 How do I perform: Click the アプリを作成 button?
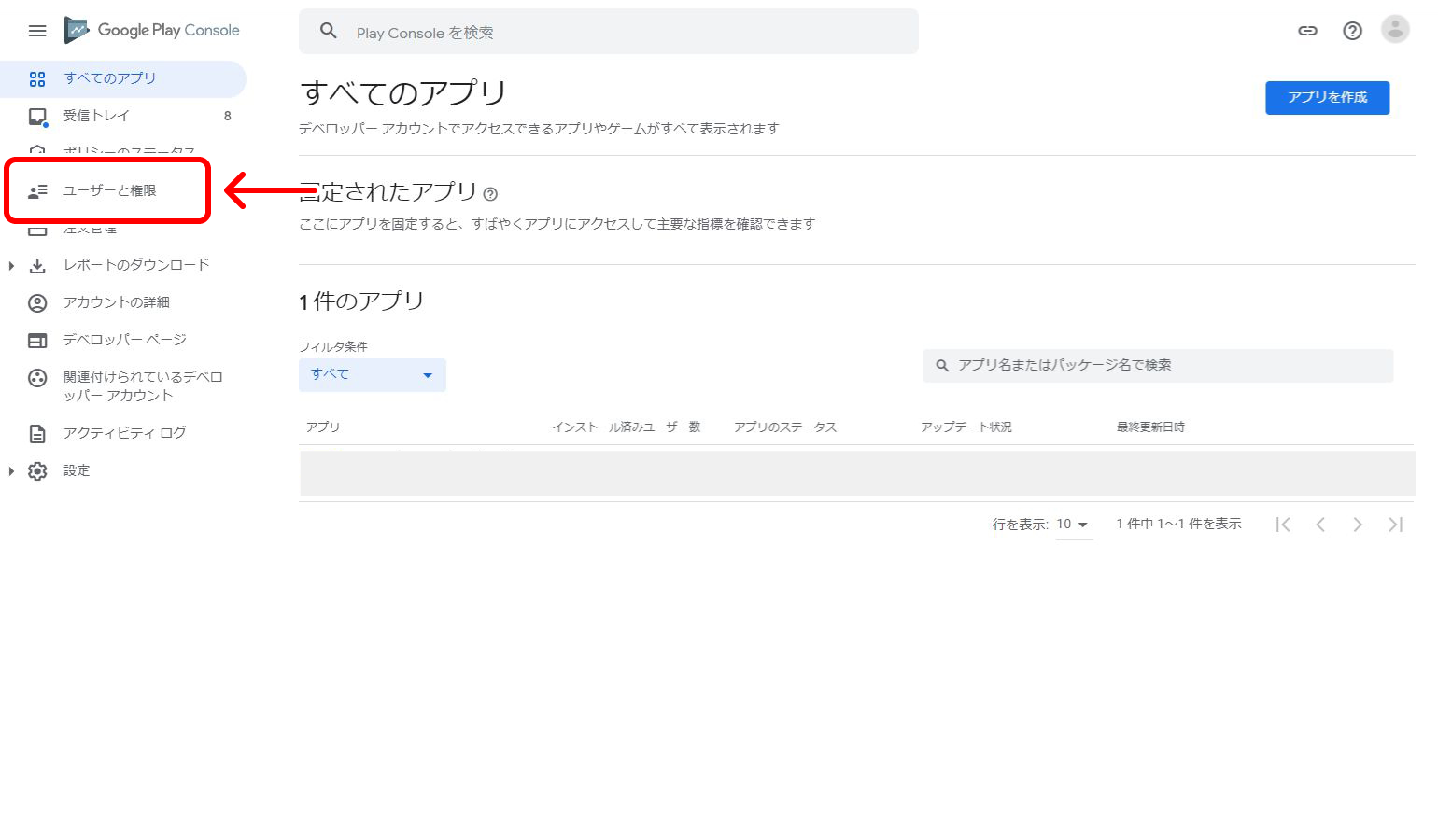click(x=1327, y=98)
